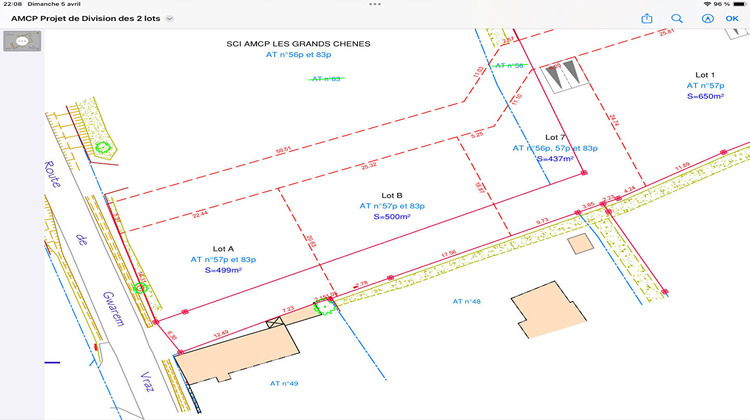
Task: Select the 25.32 dimension label
Action: pyautogui.click(x=369, y=166)
